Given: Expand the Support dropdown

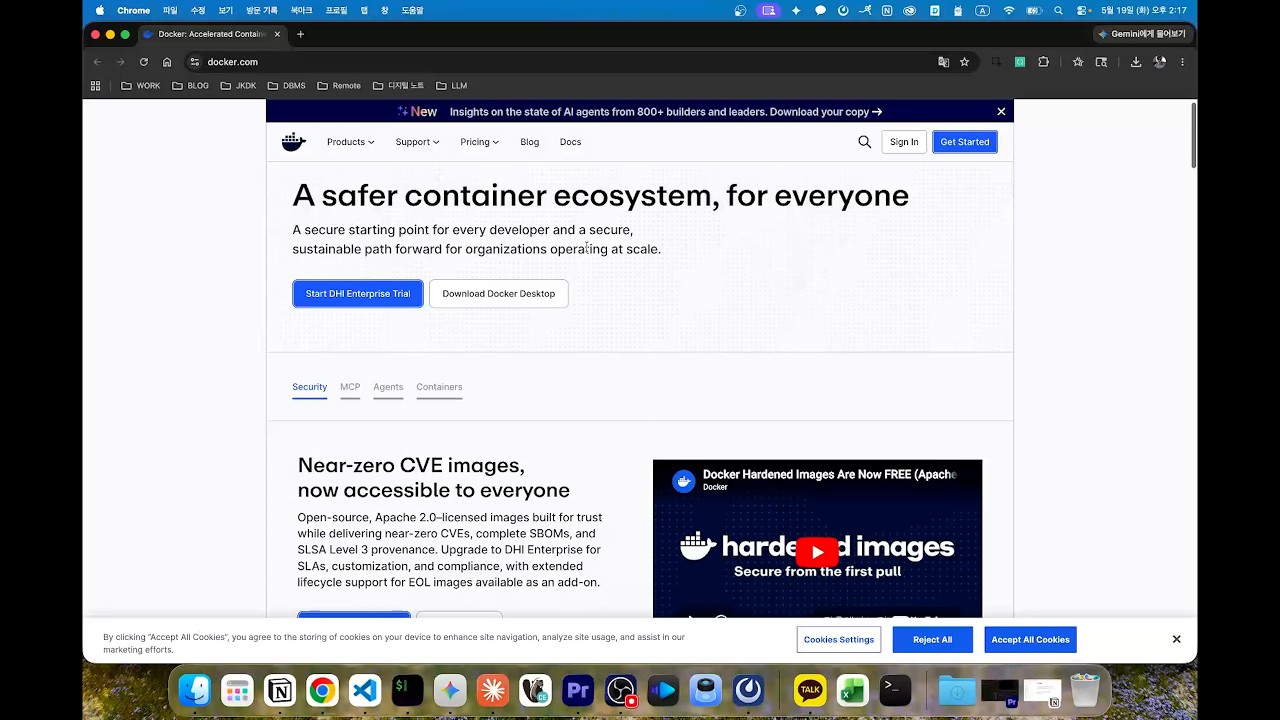Looking at the screenshot, I should tap(417, 142).
